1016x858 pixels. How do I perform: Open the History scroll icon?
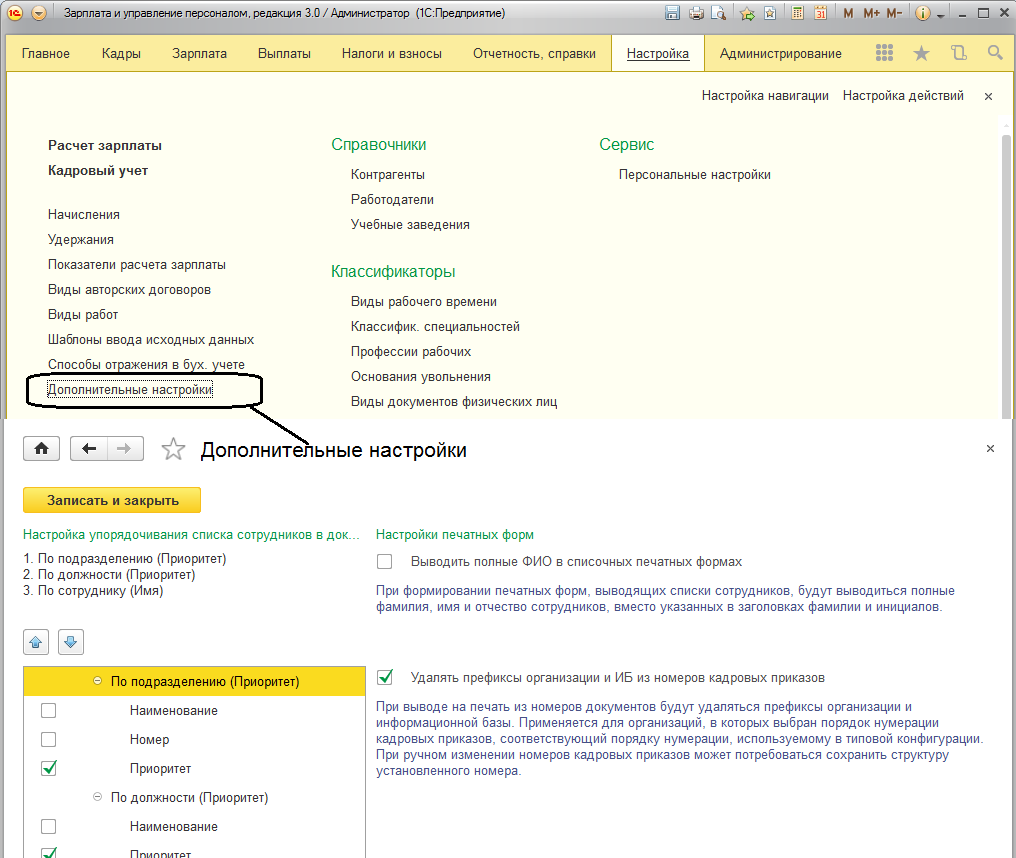coord(958,53)
